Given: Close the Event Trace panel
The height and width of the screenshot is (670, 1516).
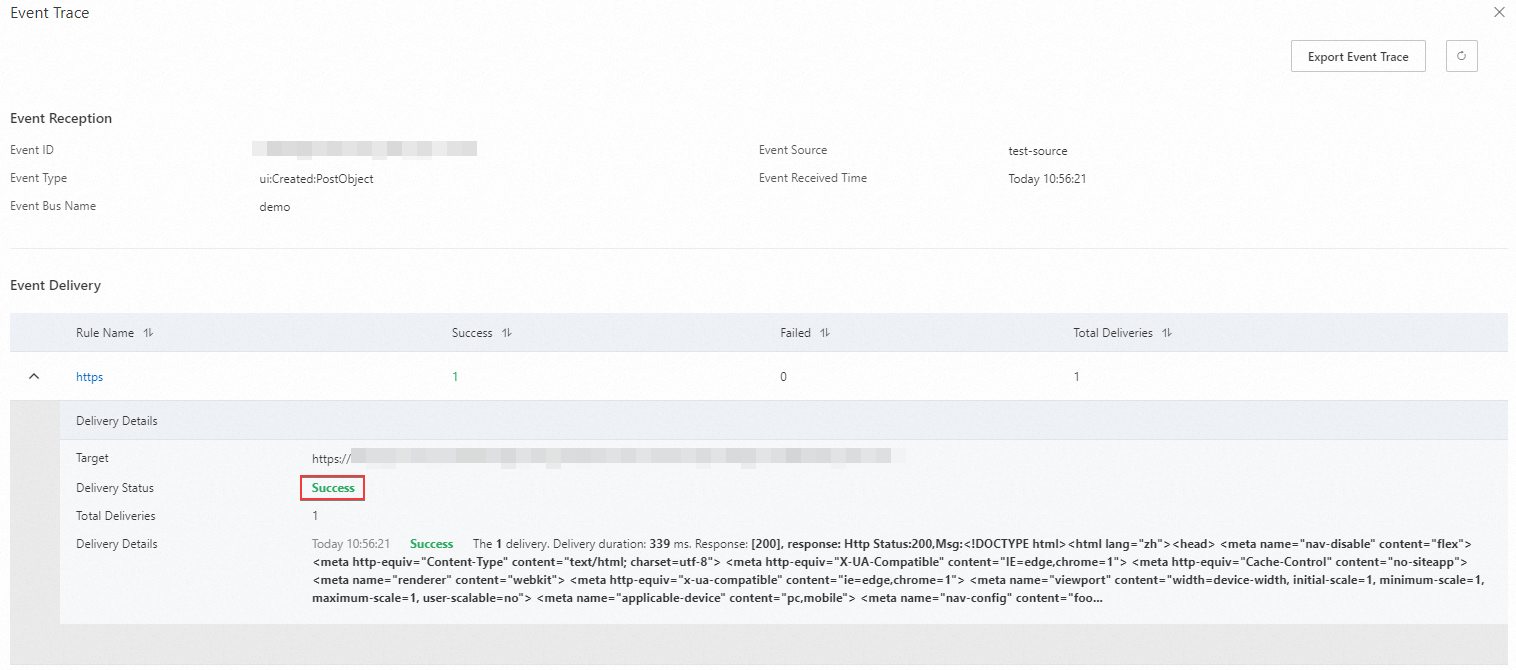Looking at the screenshot, I should coord(1498,13).
